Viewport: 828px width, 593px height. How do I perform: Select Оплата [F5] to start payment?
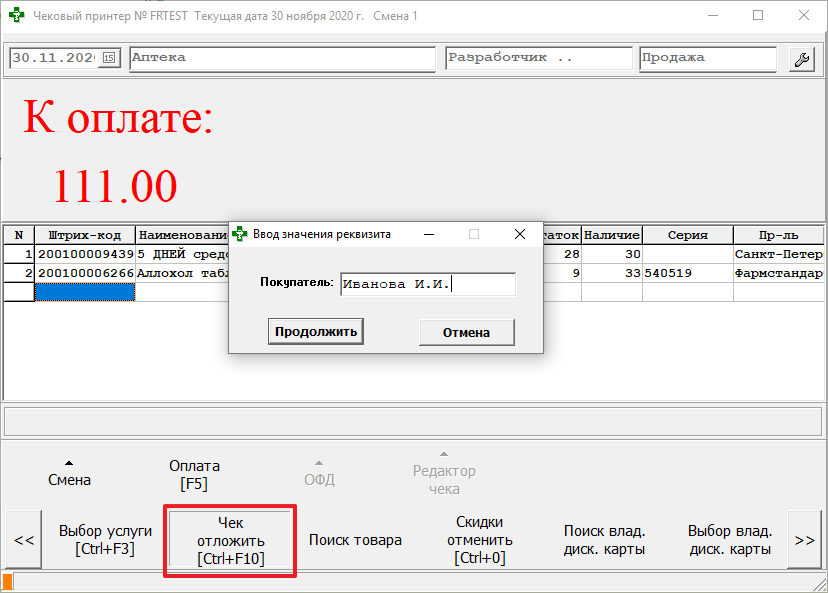pyautogui.click(x=196, y=471)
